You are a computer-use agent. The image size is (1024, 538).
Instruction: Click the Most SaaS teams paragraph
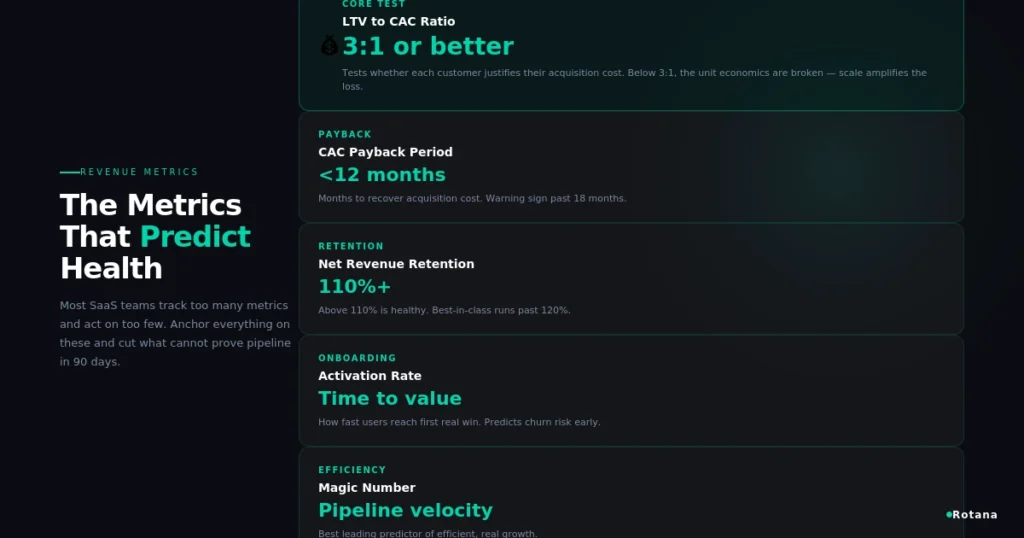click(x=175, y=334)
